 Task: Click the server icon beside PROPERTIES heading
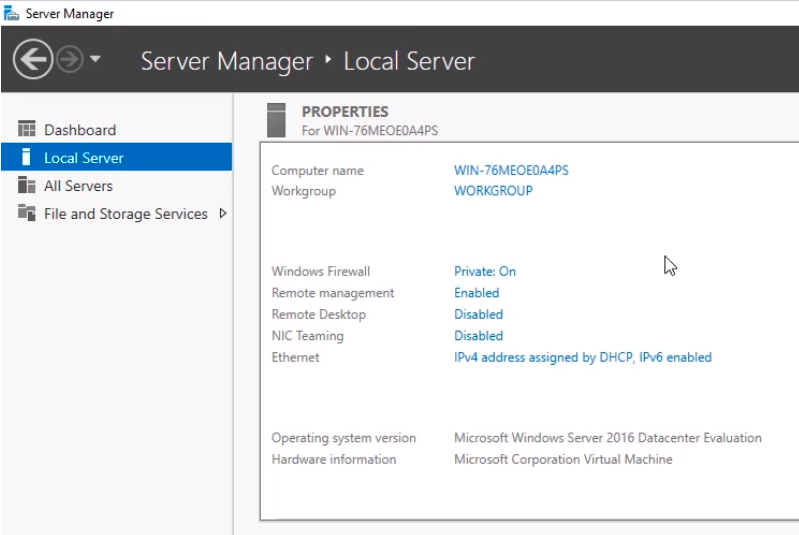[278, 120]
